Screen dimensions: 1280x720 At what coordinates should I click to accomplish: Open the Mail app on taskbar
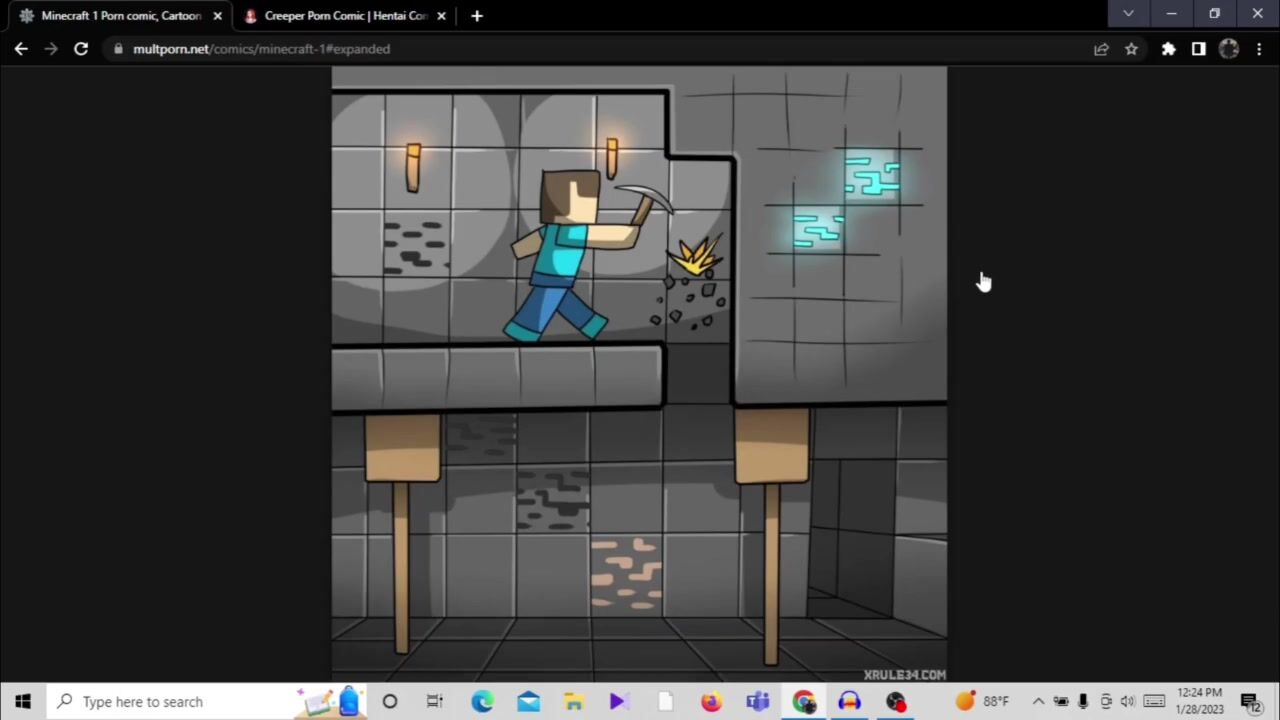[528, 701]
